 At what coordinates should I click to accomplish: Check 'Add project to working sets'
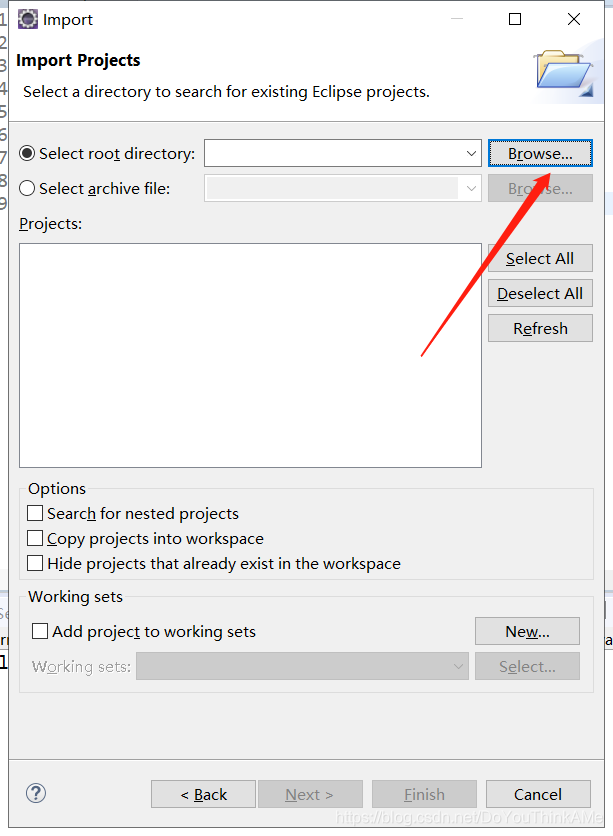[40, 631]
